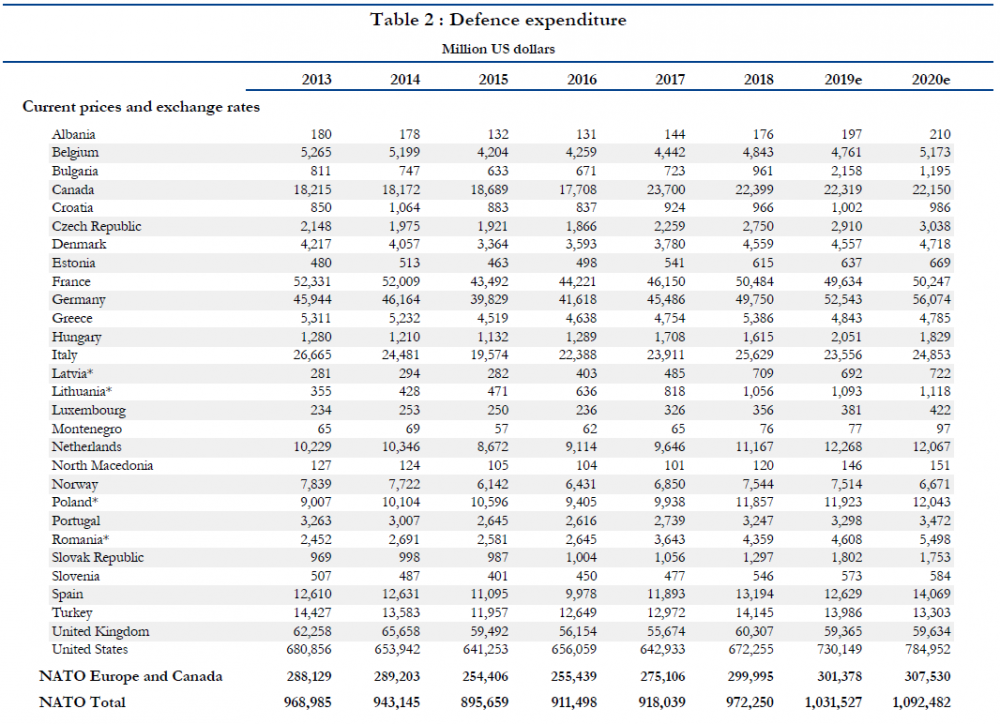Viewport: 1000px width, 724px height.
Task: Select the 2016 column header
Action: 583,80
